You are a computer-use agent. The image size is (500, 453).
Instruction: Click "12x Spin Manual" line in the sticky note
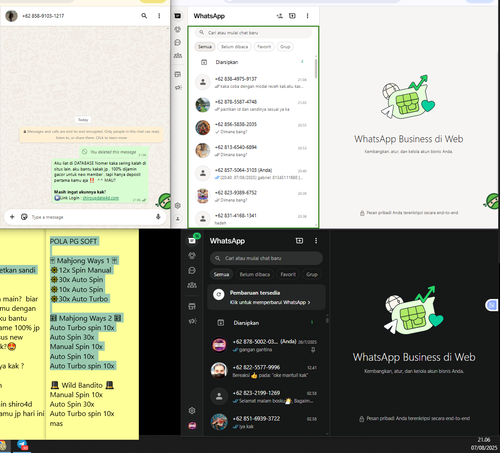[81, 270]
